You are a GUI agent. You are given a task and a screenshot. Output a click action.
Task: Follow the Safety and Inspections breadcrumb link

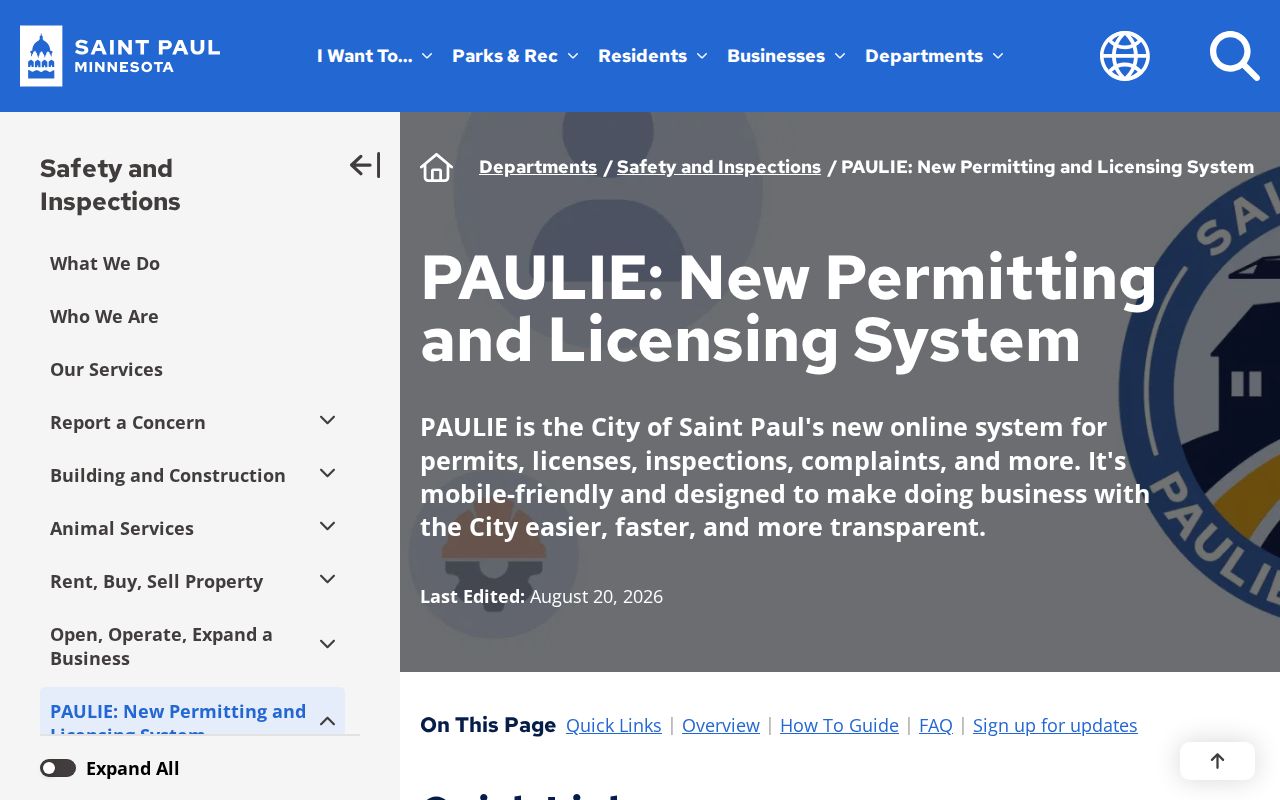click(719, 167)
